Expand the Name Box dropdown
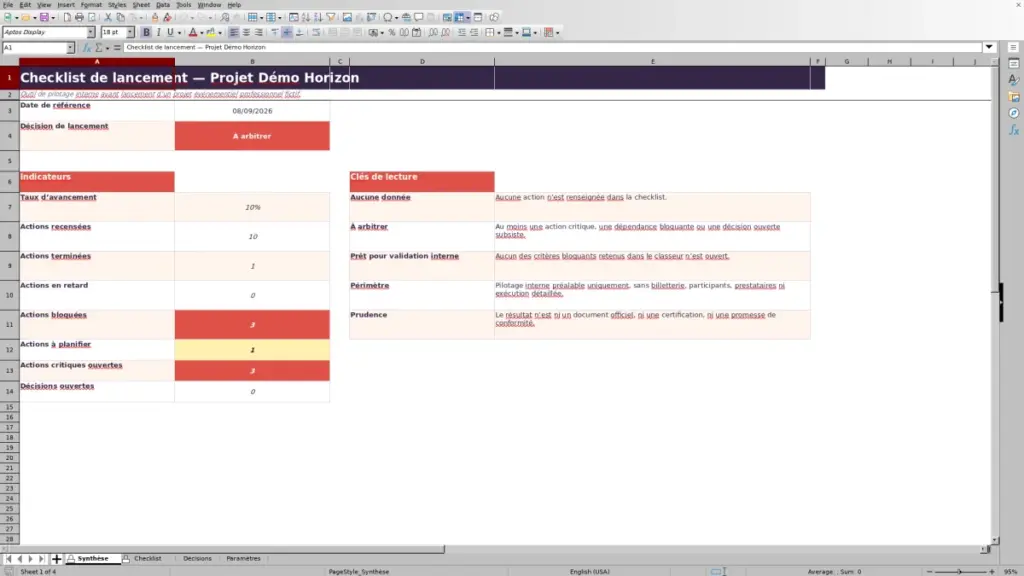 click(x=70, y=48)
